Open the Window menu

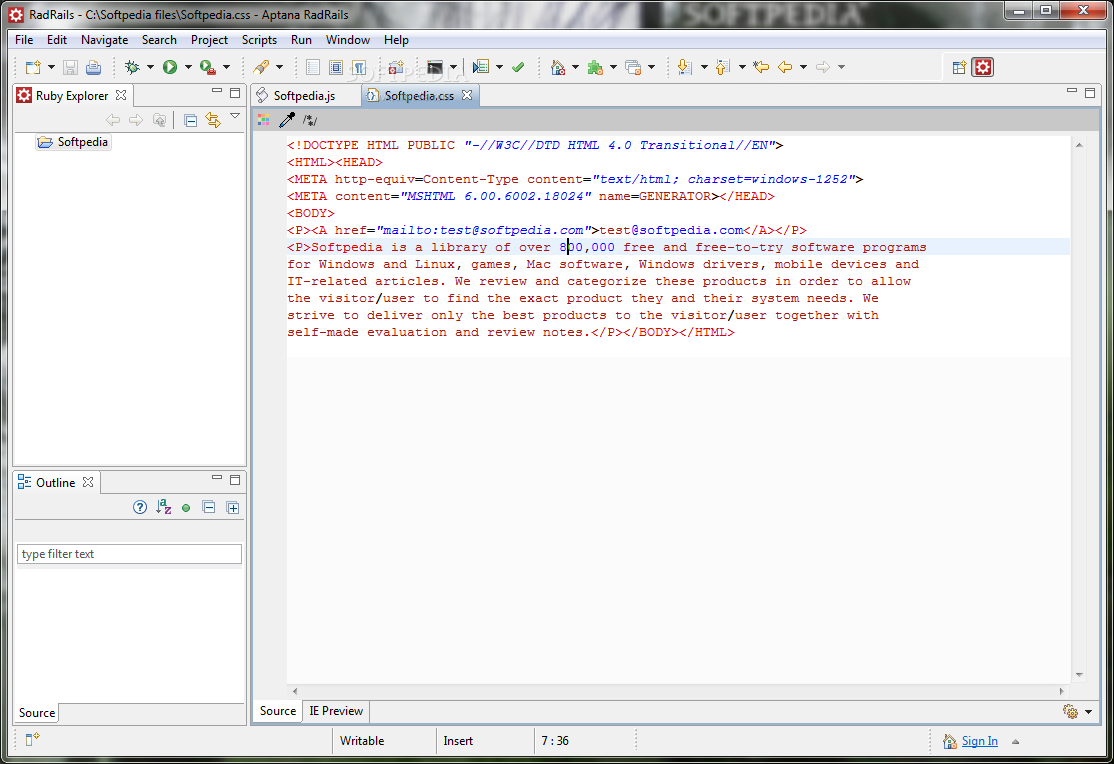click(347, 40)
